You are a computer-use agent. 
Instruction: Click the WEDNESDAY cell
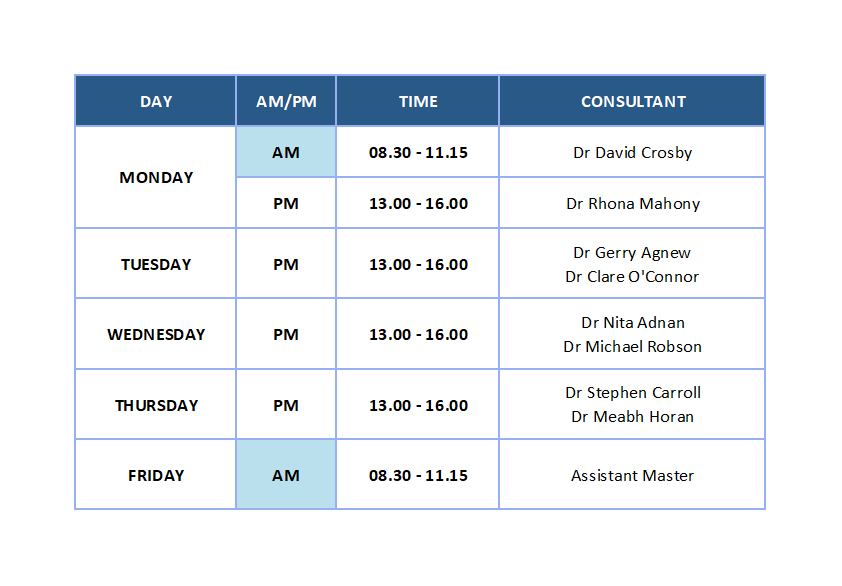click(156, 335)
